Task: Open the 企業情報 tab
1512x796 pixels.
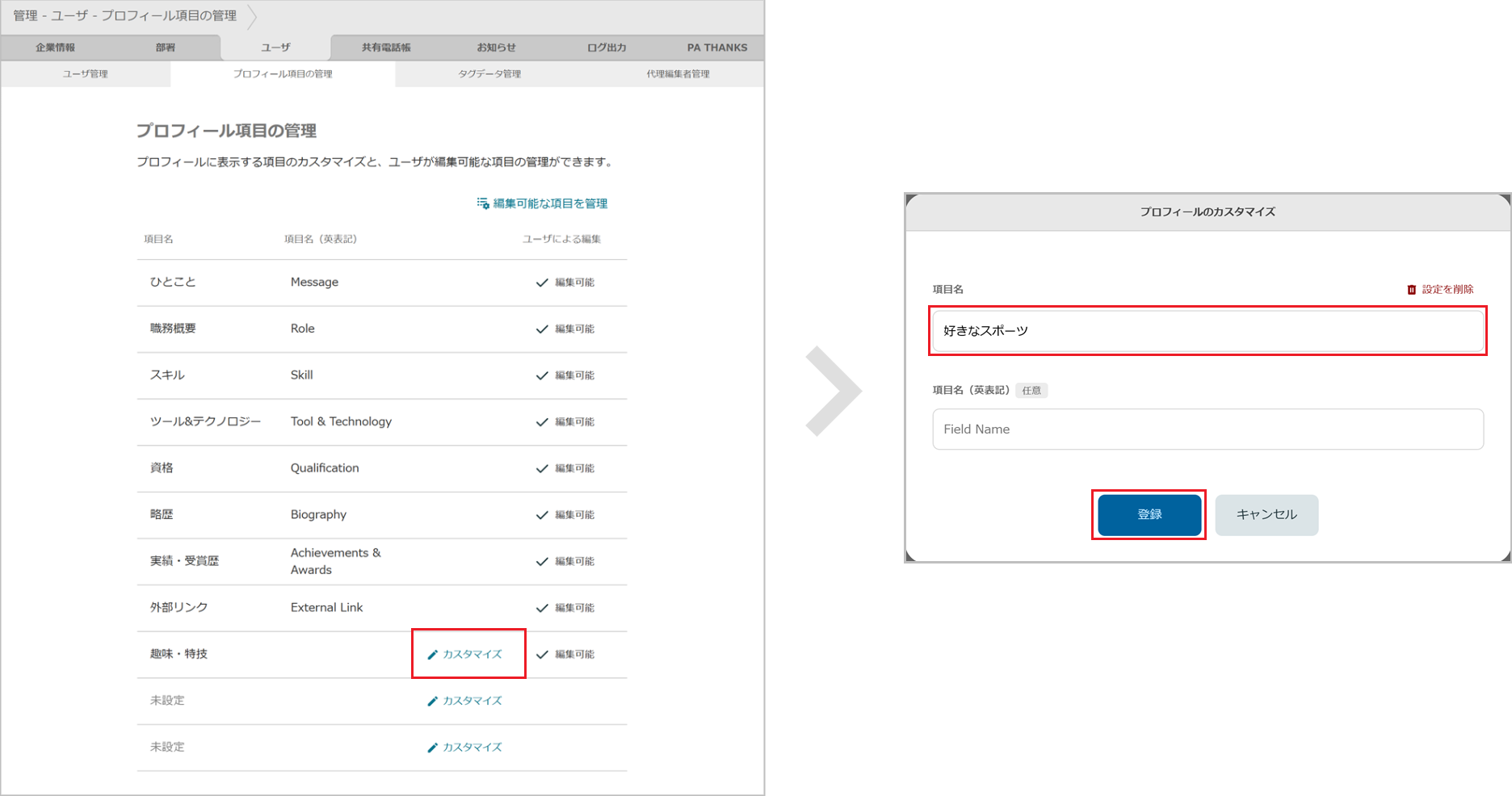Action: pyautogui.click(x=55, y=48)
